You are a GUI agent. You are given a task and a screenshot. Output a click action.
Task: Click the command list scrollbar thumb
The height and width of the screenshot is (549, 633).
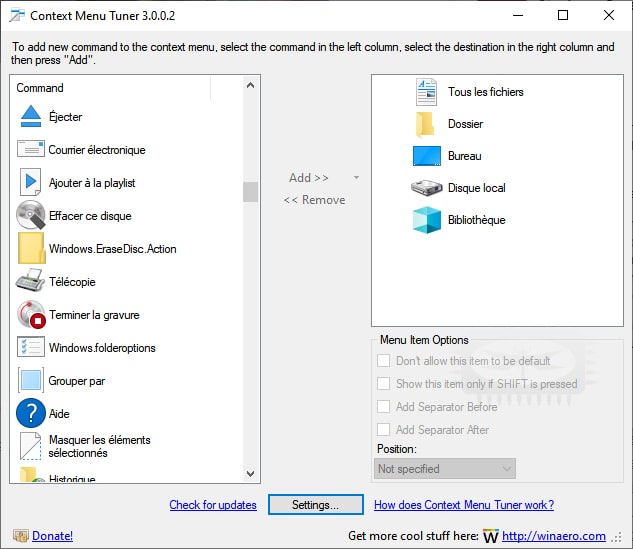(x=250, y=192)
